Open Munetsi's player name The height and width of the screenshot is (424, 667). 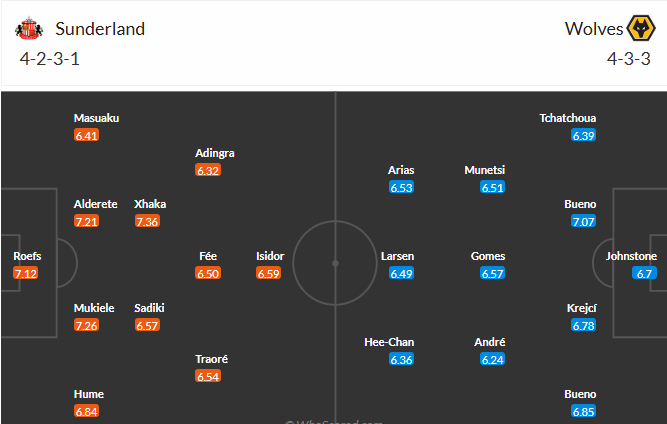[485, 170]
